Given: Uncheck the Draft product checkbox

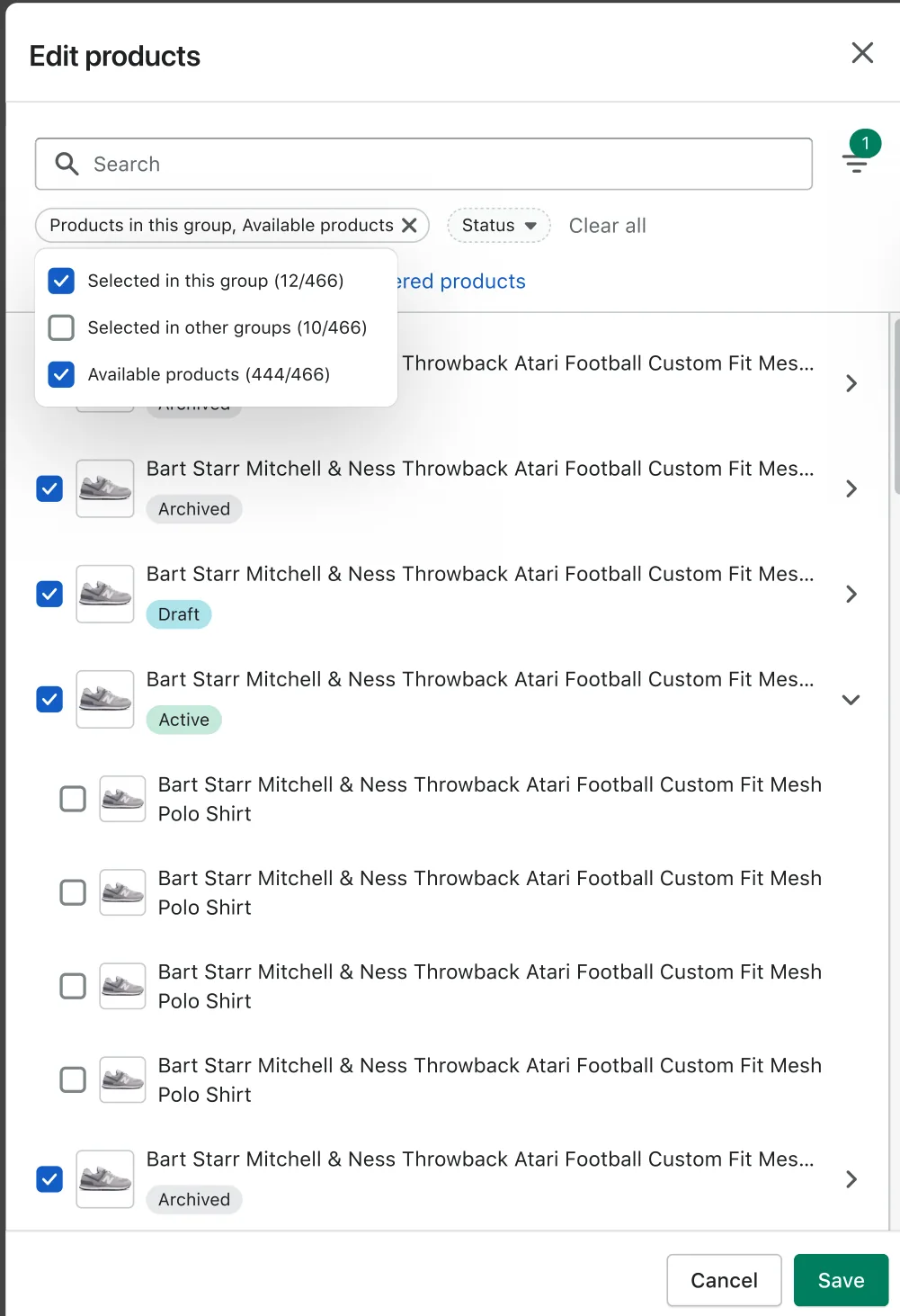Looking at the screenshot, I should click(x=49, y=594).
